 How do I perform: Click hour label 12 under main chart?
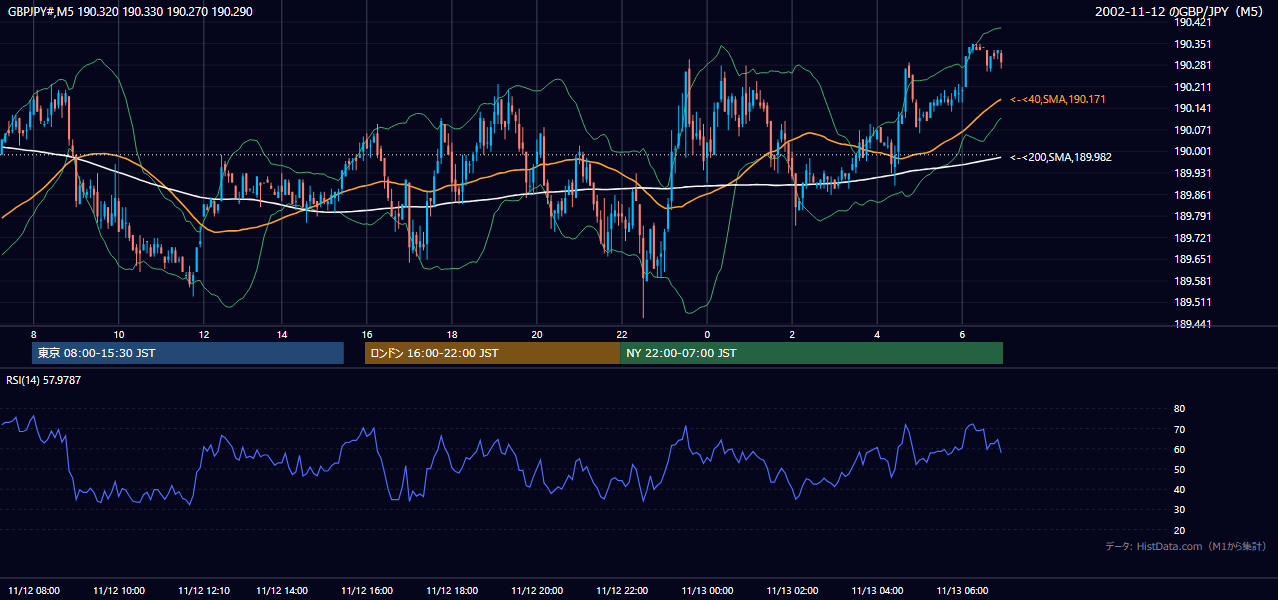(x=204, y=334)
